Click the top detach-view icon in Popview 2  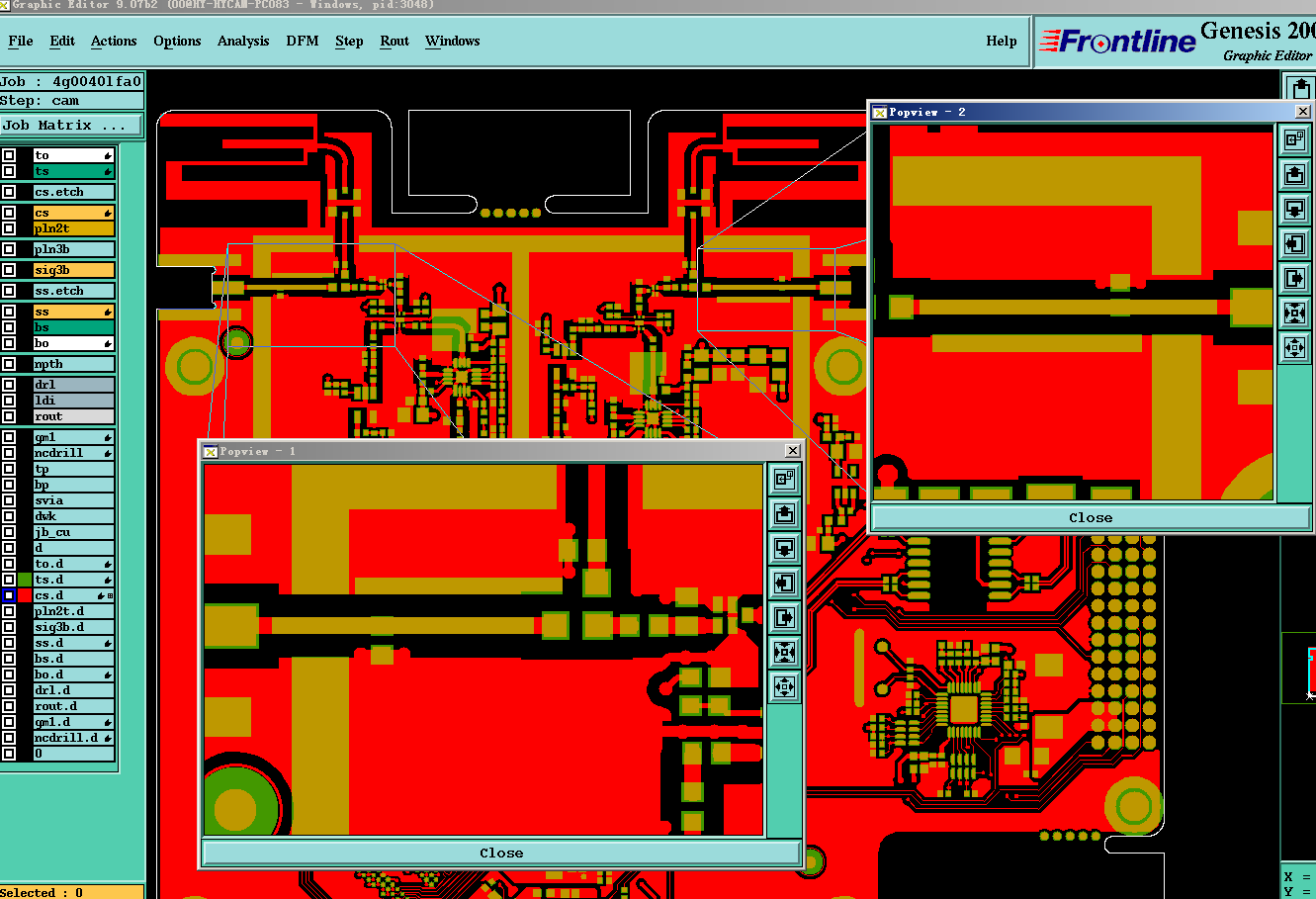pos(1295,139)
